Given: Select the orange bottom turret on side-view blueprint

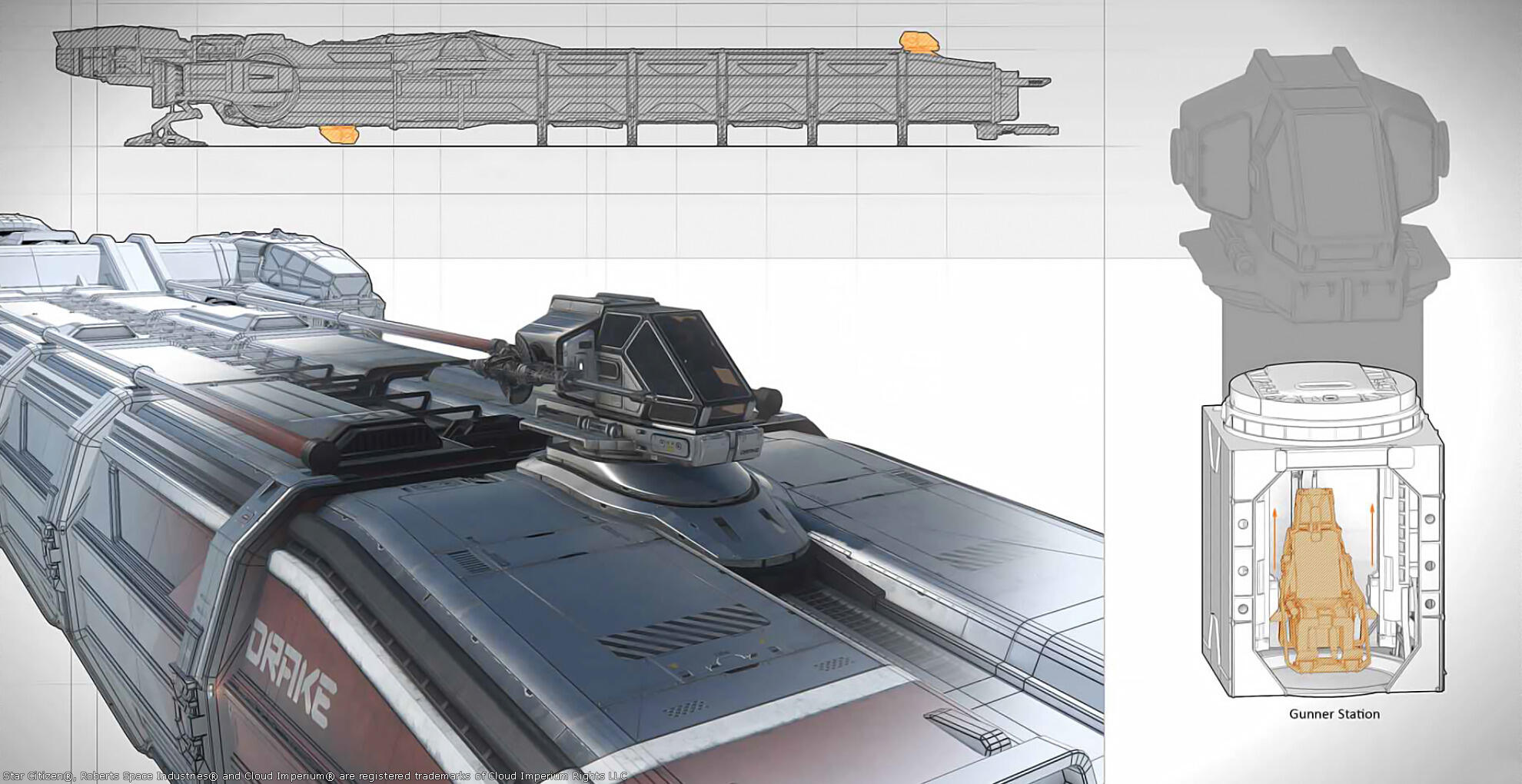Looking at the screenshot, I should pyautogui.click(x=339, y=135).
